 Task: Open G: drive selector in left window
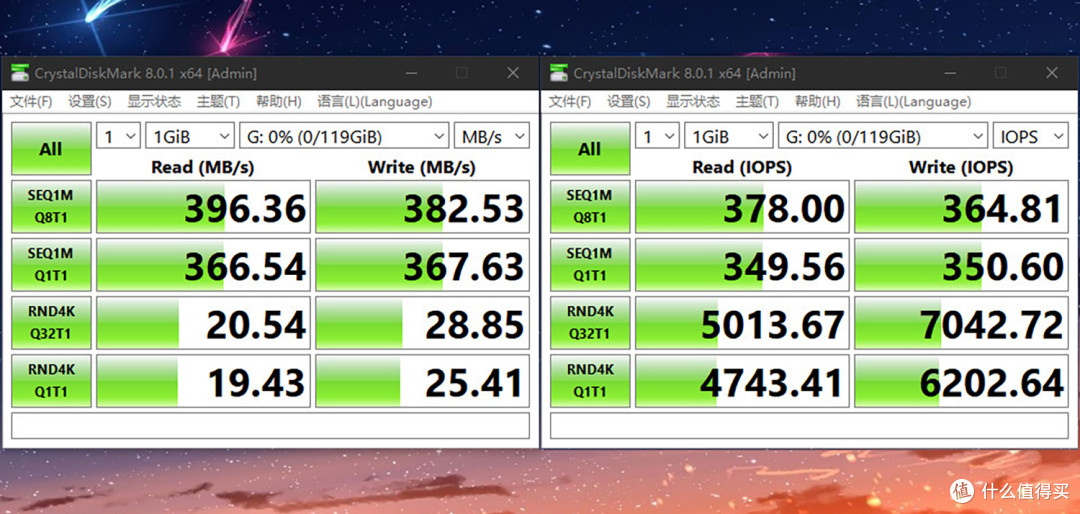344,136
